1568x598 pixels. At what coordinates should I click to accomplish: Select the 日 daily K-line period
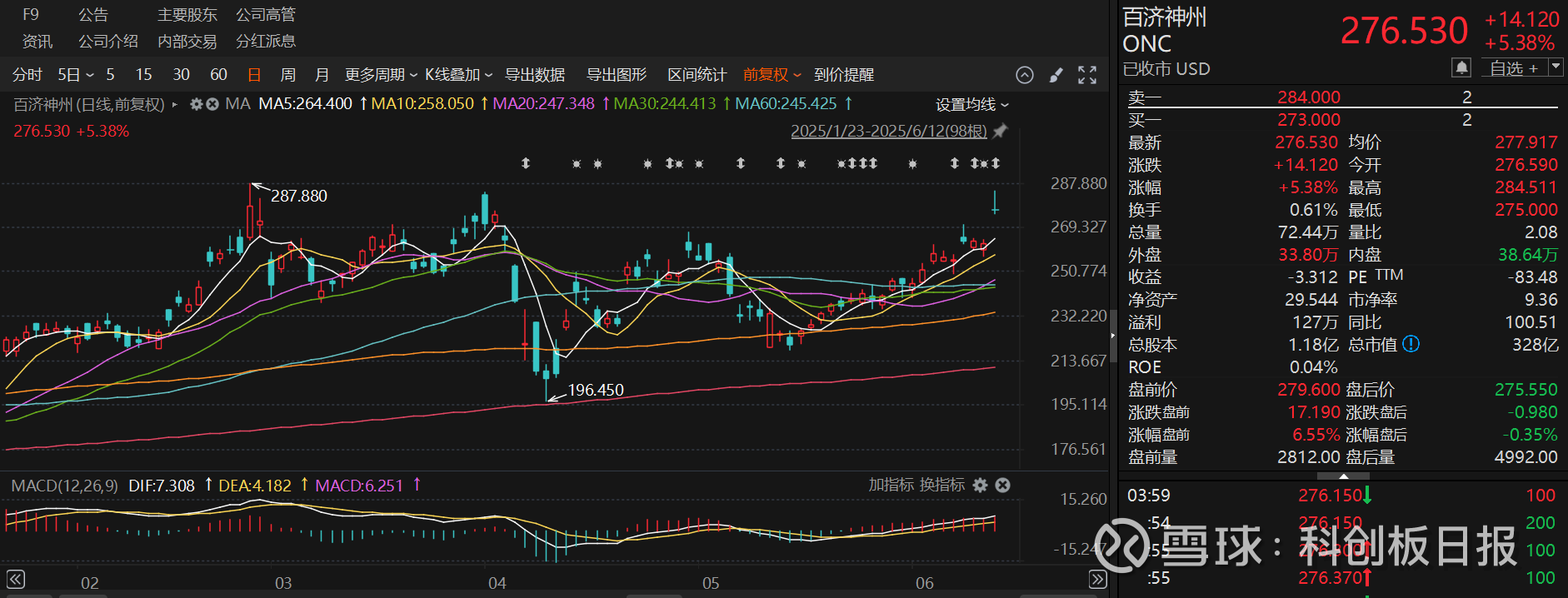pyautogui.click(x=254, y=75)
